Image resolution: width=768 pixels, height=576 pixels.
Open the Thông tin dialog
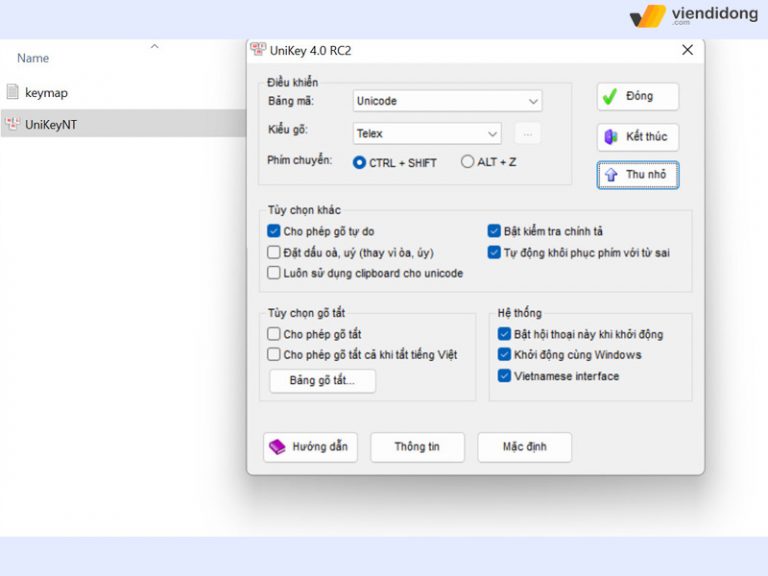click(417, 447)
